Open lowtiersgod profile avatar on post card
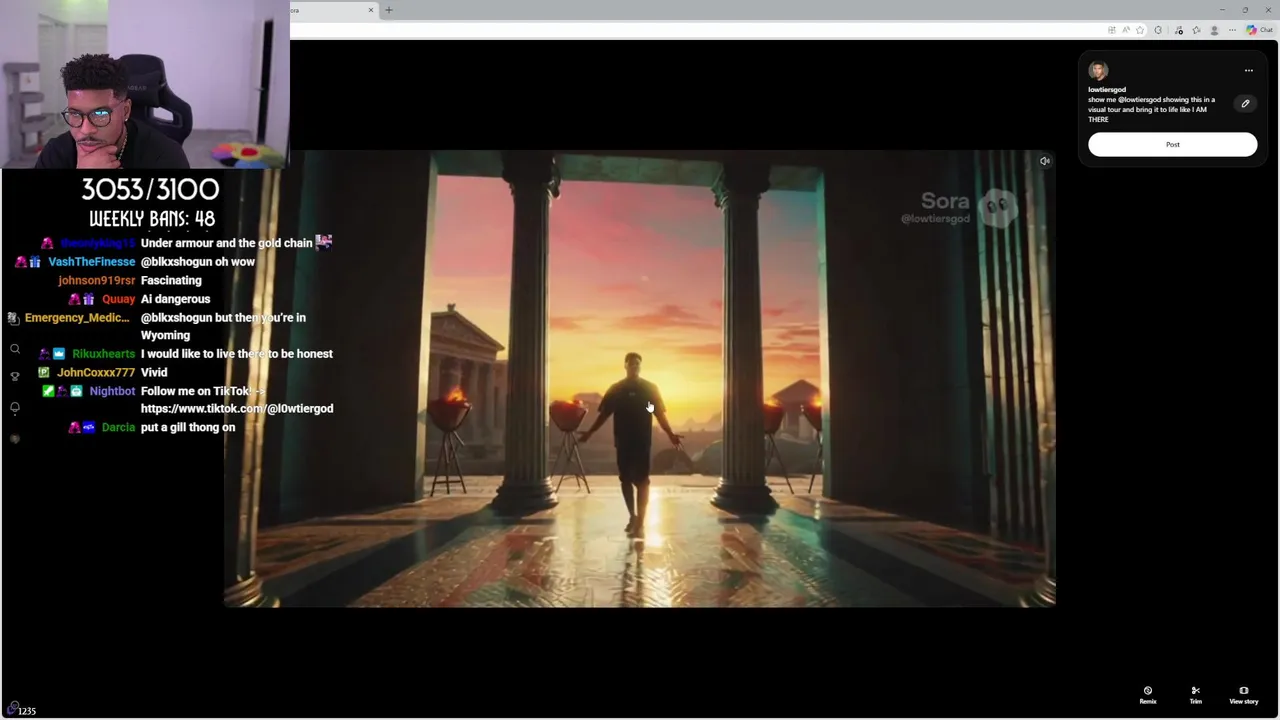This screenshot has height=720, width=1280. point(1098,71)
